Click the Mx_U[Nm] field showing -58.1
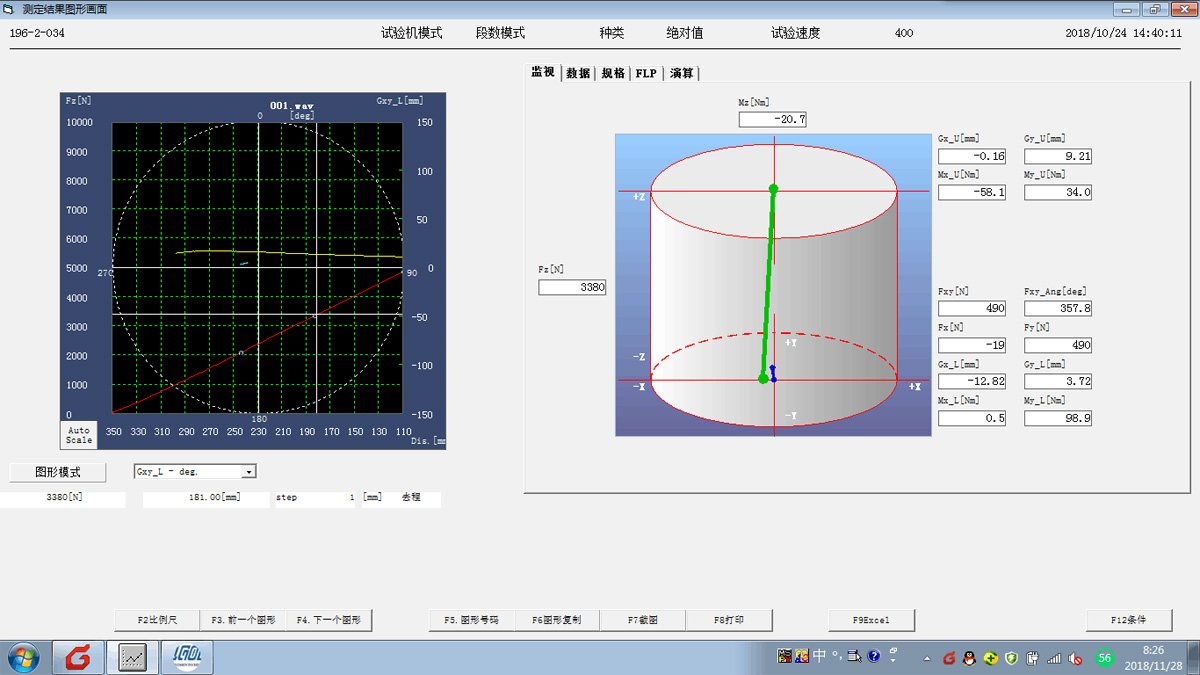 coord(972,192)
